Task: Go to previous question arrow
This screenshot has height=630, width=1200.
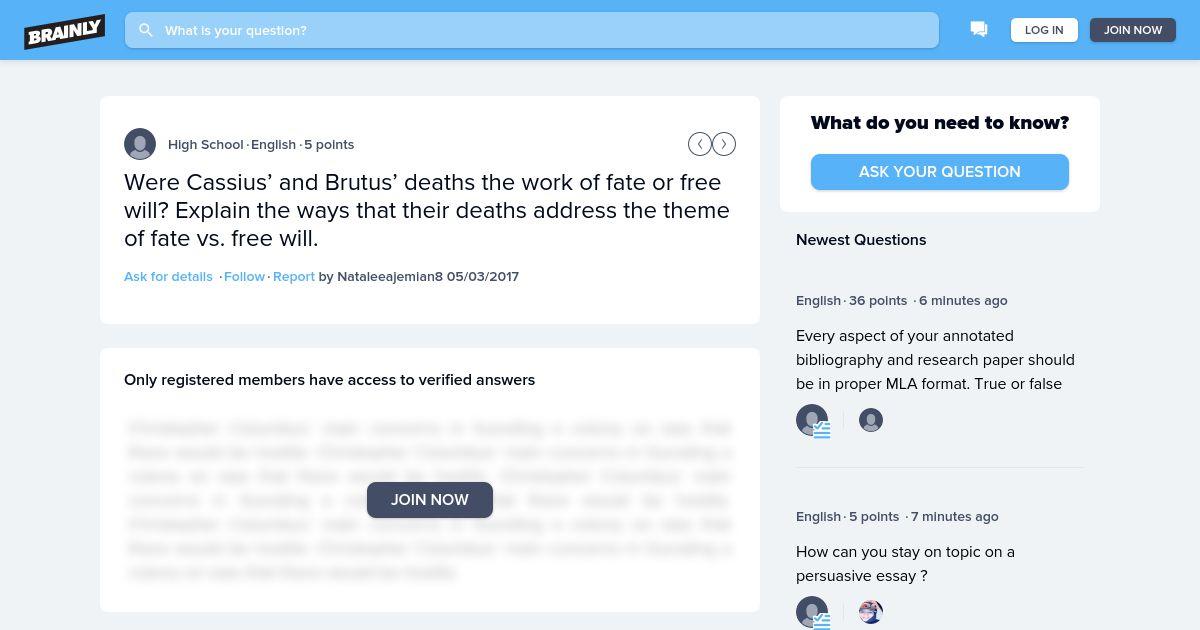Action: [x=699, y=144]
